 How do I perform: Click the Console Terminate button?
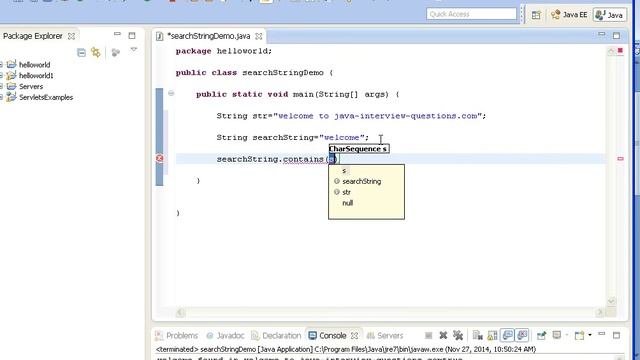pos(428,336)
